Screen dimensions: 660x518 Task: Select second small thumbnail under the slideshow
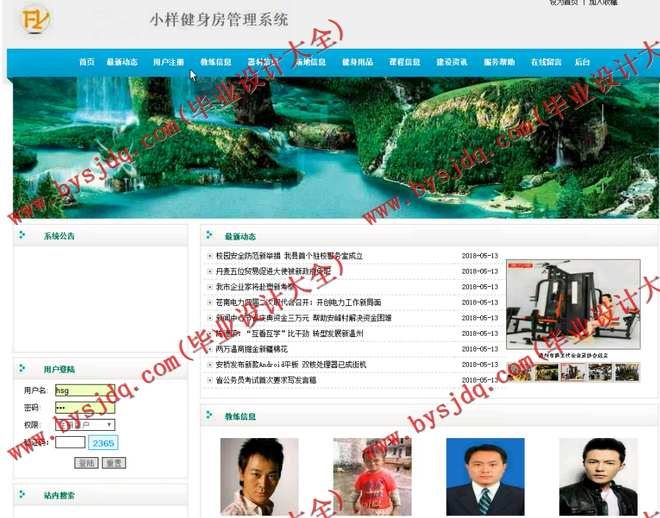click(x=546, y=372)
